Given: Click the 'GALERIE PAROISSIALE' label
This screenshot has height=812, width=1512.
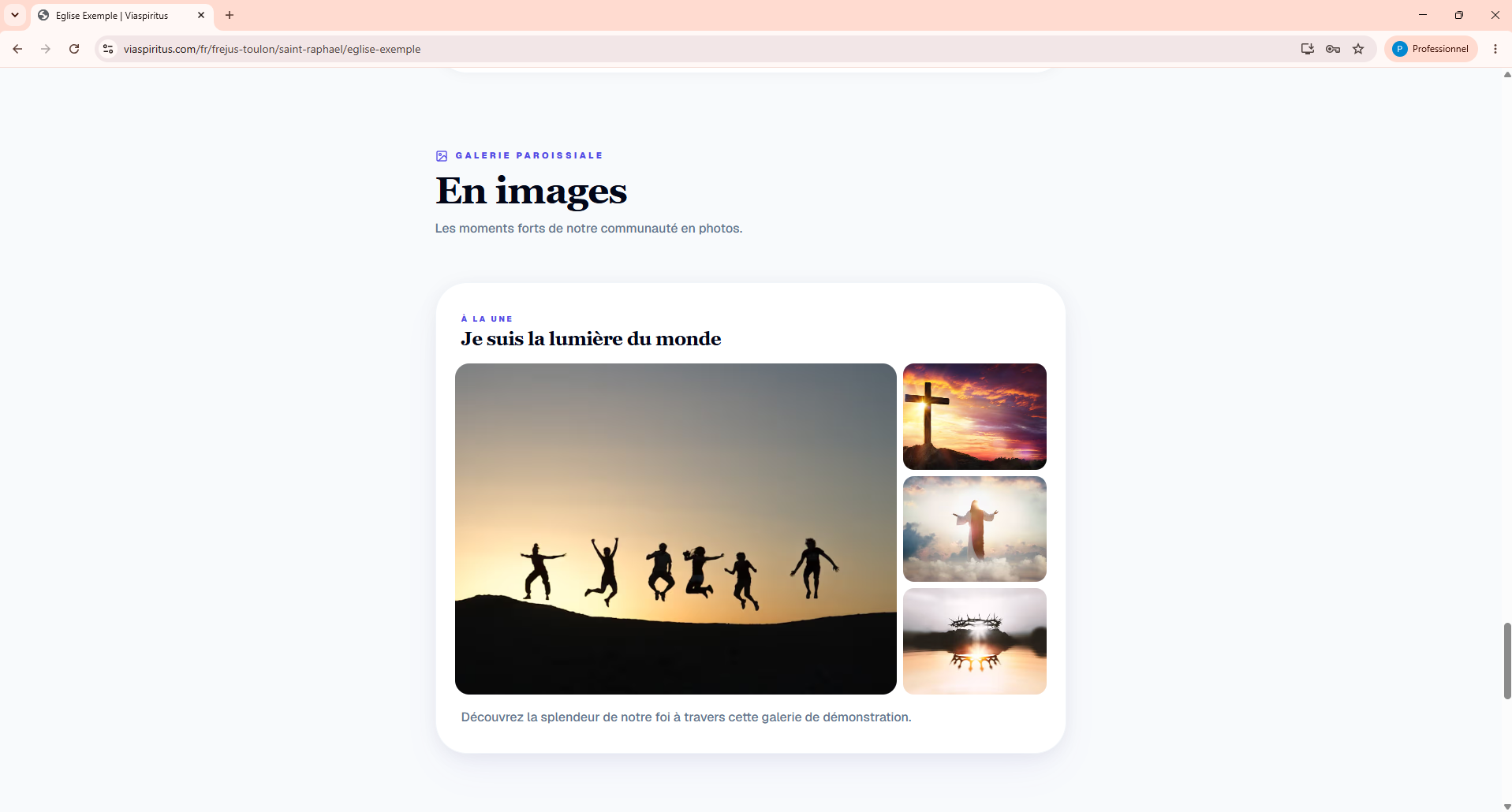Looking at the screenshot, I should coord(529,155).
